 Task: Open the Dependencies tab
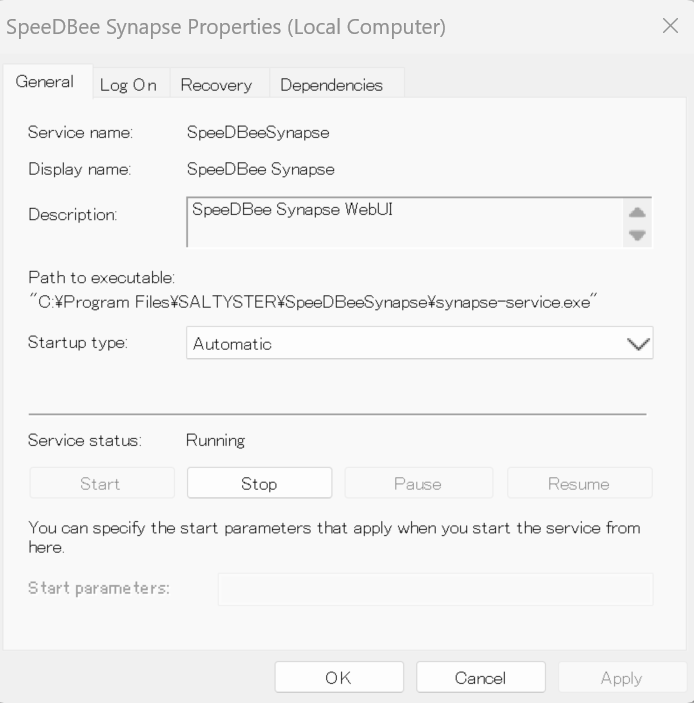click(x=331, y=85)
